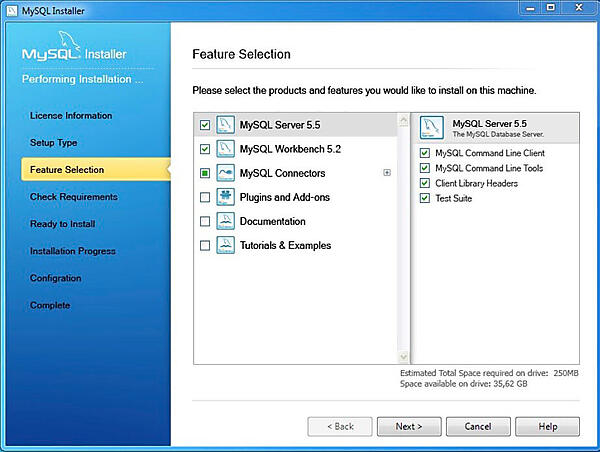Viewport: 600px width, 452px height.
Task: Click the MySQL Workbench 5.2 product icon
Action: 225,149
